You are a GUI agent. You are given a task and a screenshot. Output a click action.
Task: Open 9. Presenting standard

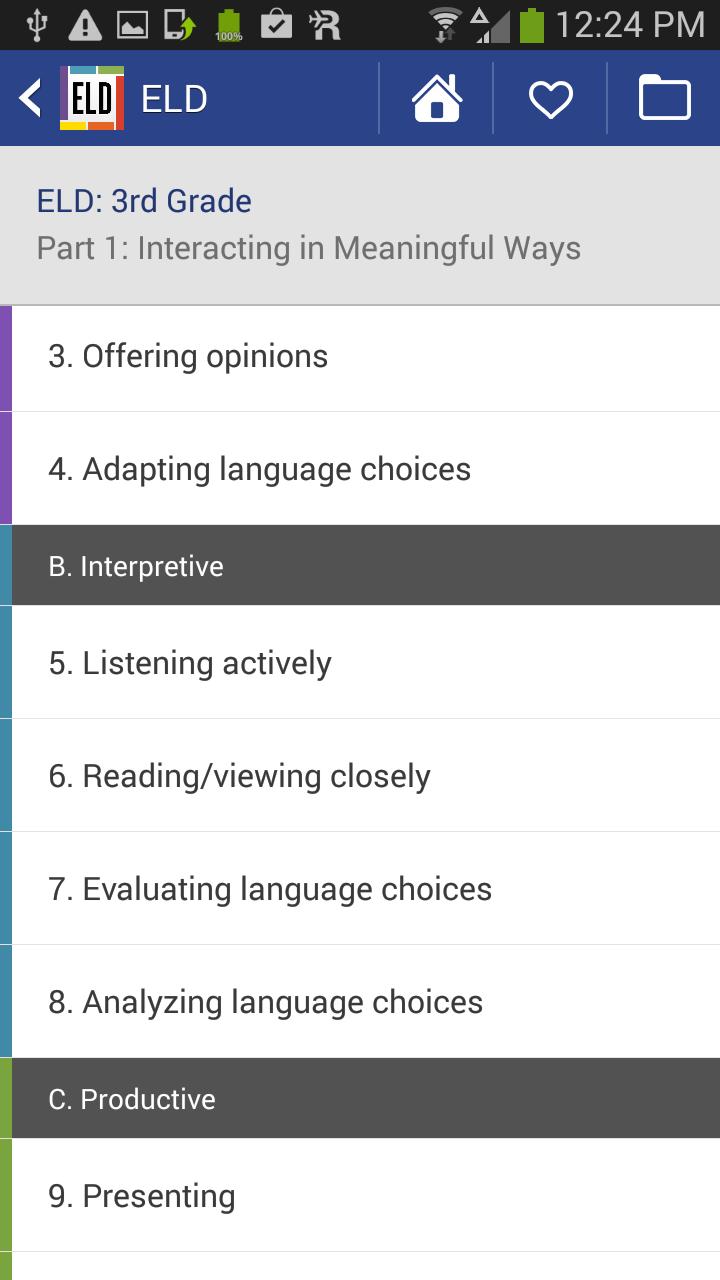[x=360, y=1196]
